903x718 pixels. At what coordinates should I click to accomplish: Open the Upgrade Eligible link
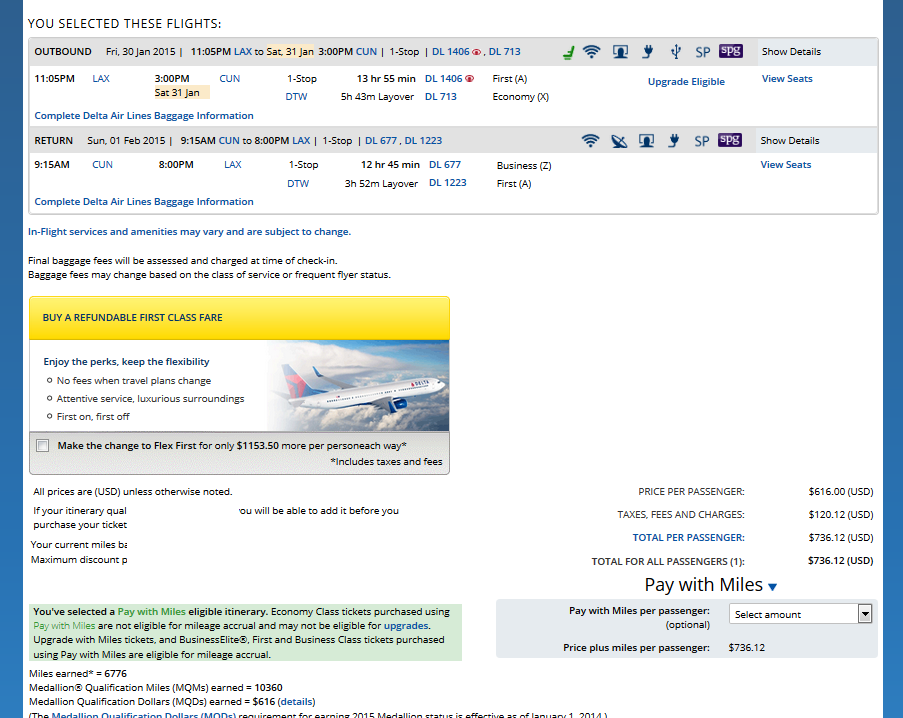pyautogui.click(x=686, y=82)
